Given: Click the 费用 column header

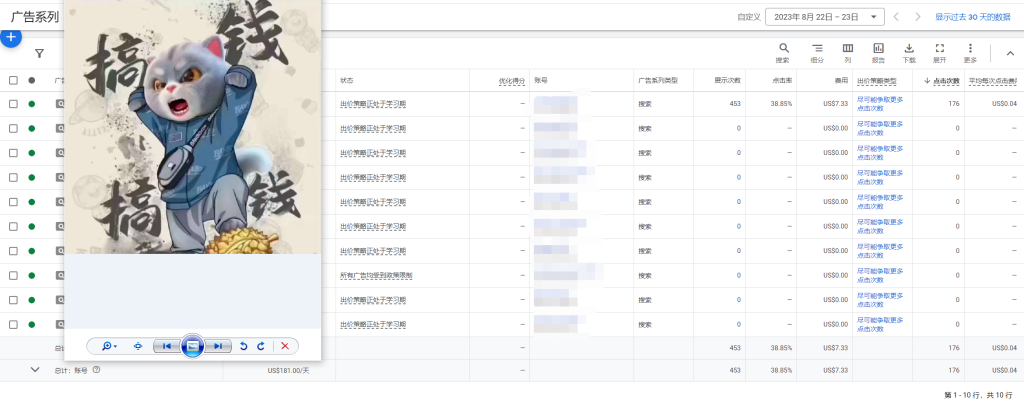Looking at the screenshot, I should (x=841, y=81).
